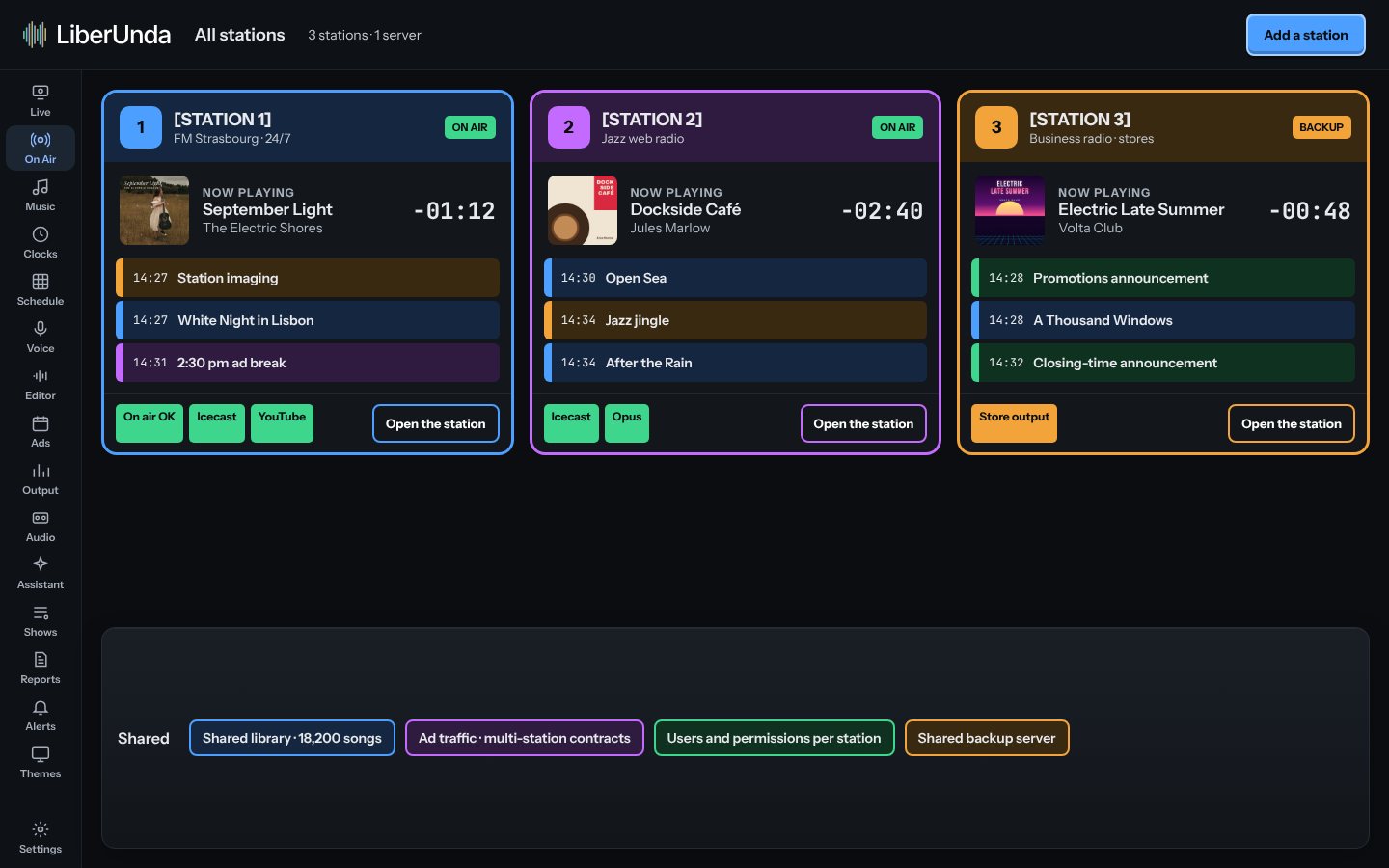1389x868 pixels.
Task: Select the Jazz jingle queue item
Action: pyautogui.click(x=735, y=320)
